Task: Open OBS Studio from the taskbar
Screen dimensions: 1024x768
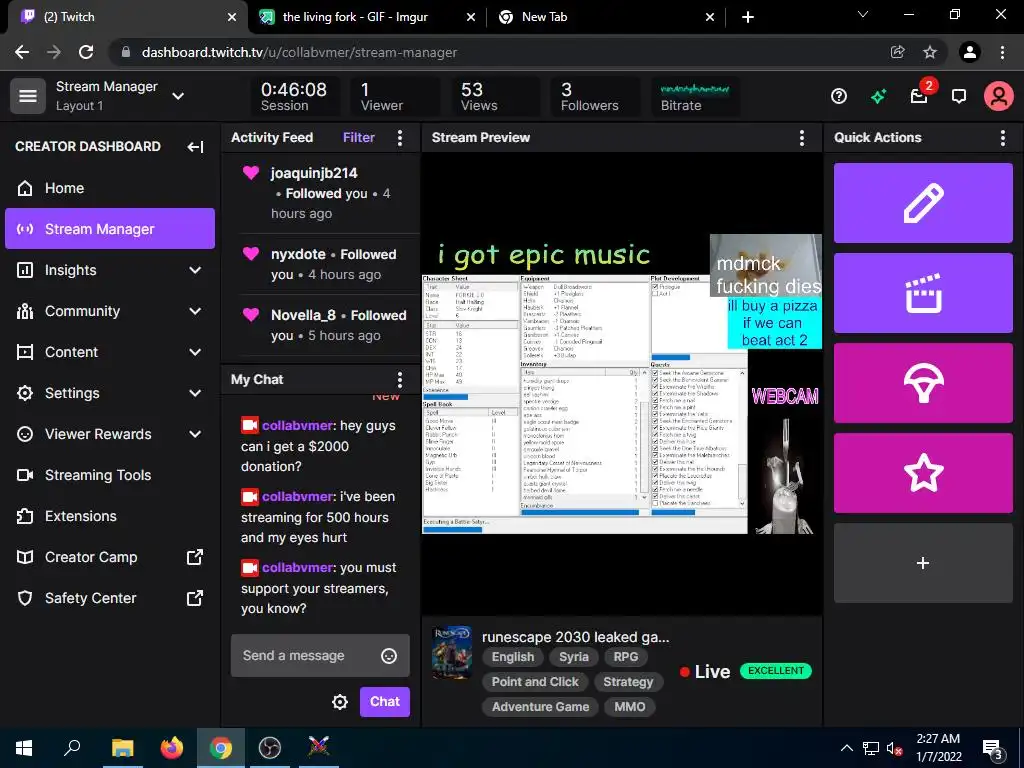Action: click(270, 748)
